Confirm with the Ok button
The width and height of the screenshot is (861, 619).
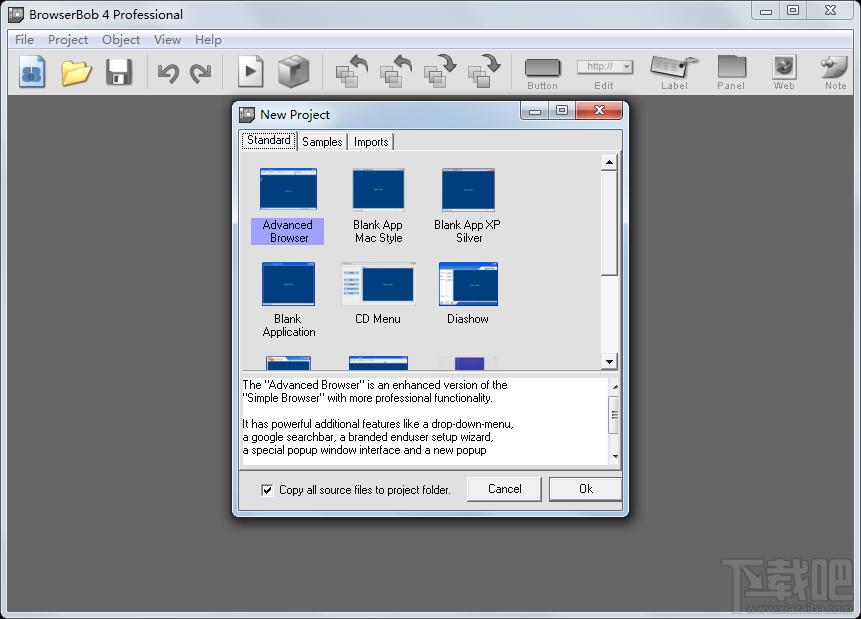tap(585, 489)
